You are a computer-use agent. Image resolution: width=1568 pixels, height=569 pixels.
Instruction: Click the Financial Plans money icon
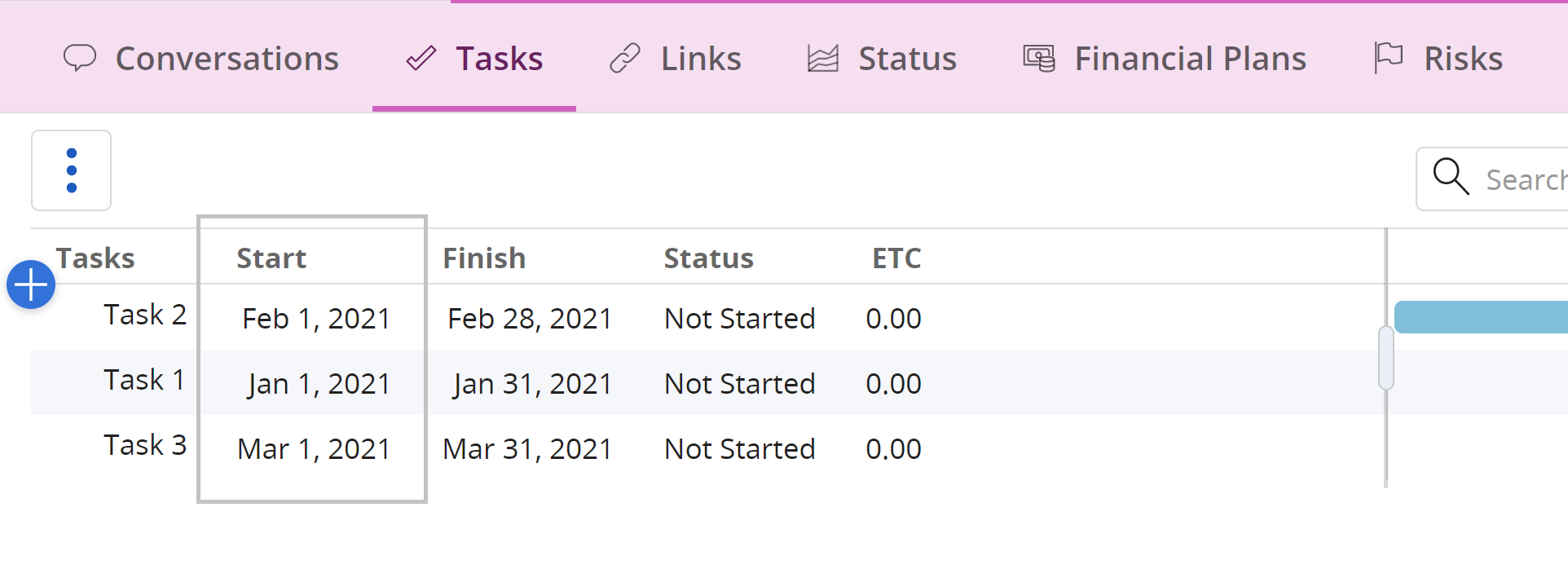click(x=1039, y=59)
